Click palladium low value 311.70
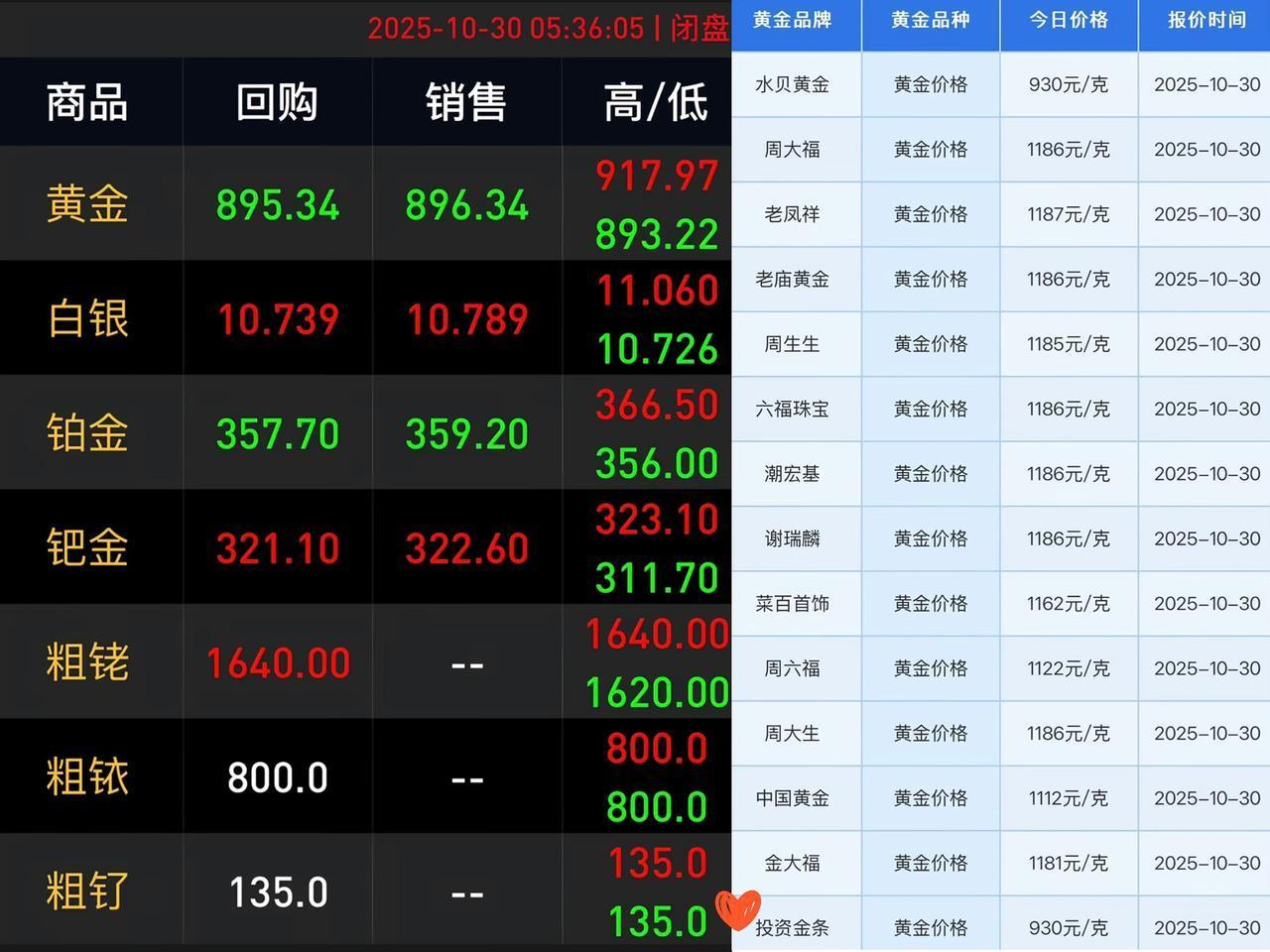 point(657,578)
